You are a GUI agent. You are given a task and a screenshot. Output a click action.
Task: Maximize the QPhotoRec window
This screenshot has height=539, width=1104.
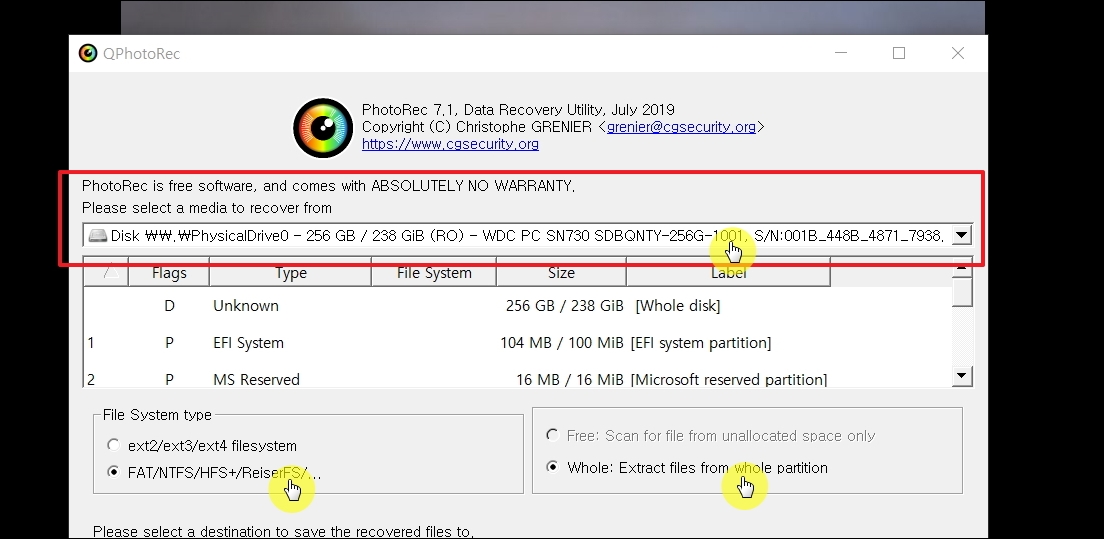899,53
